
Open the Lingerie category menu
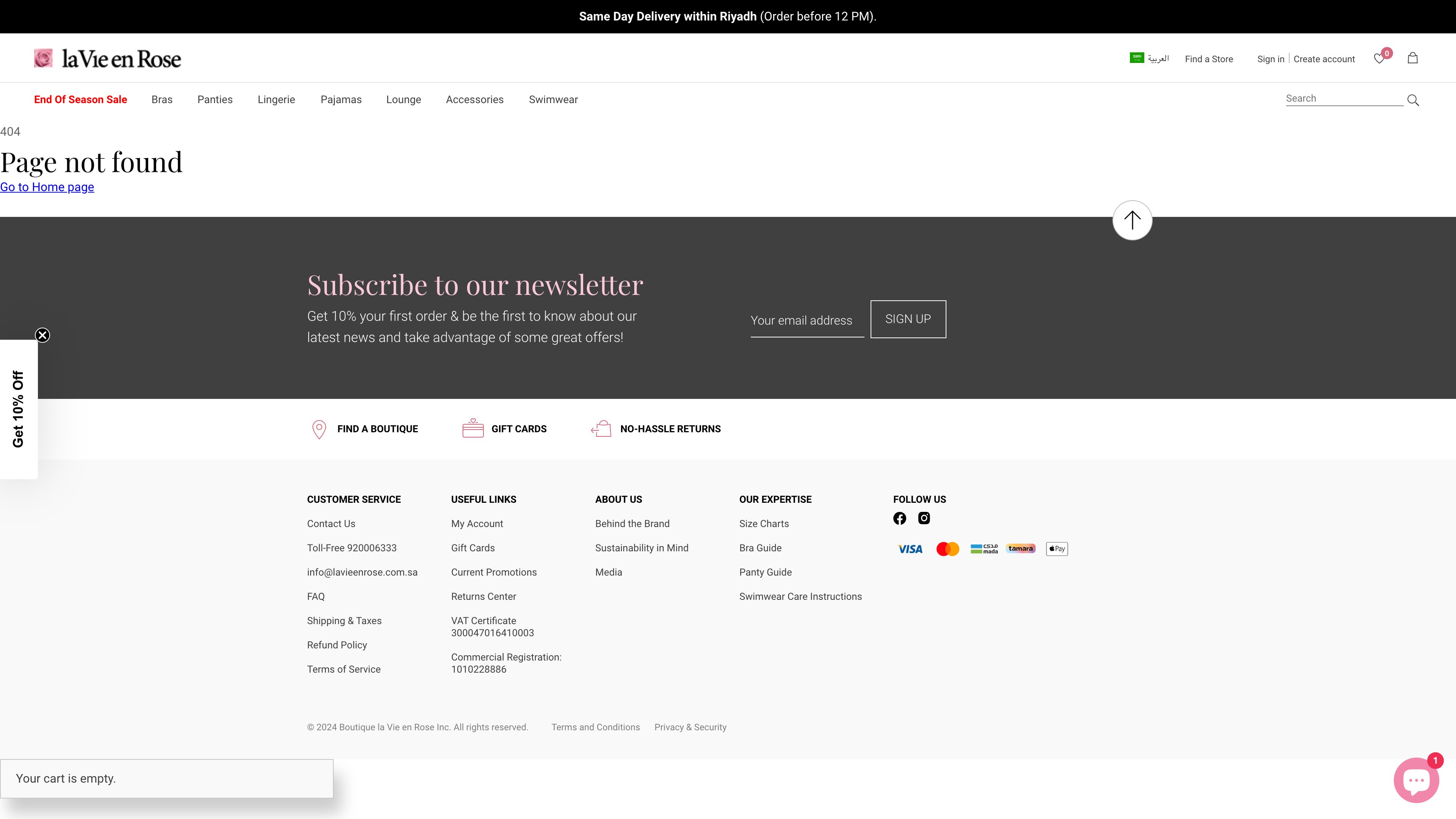(x=276, y=99)
